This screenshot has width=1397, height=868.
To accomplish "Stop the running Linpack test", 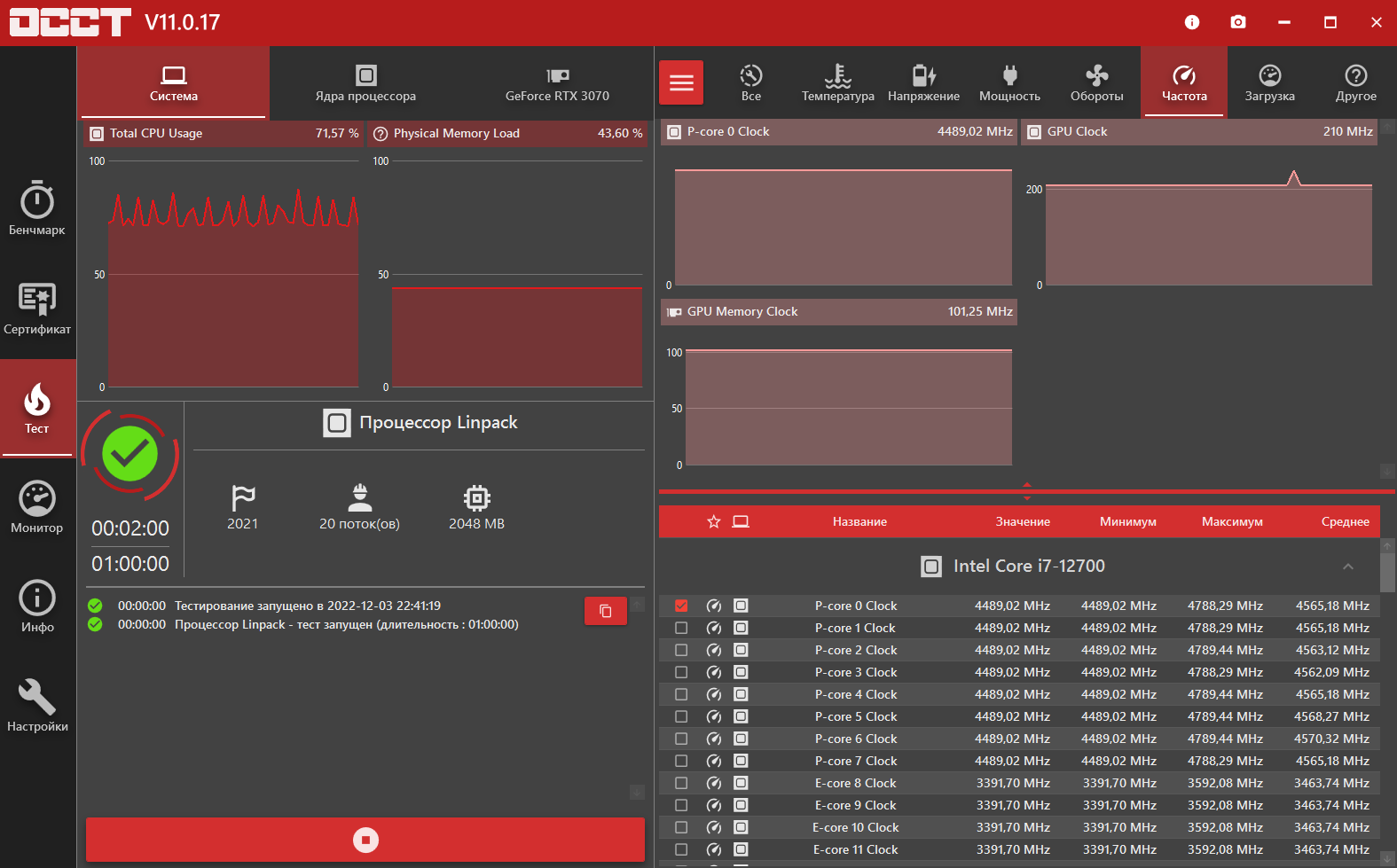I will [365, 840].
